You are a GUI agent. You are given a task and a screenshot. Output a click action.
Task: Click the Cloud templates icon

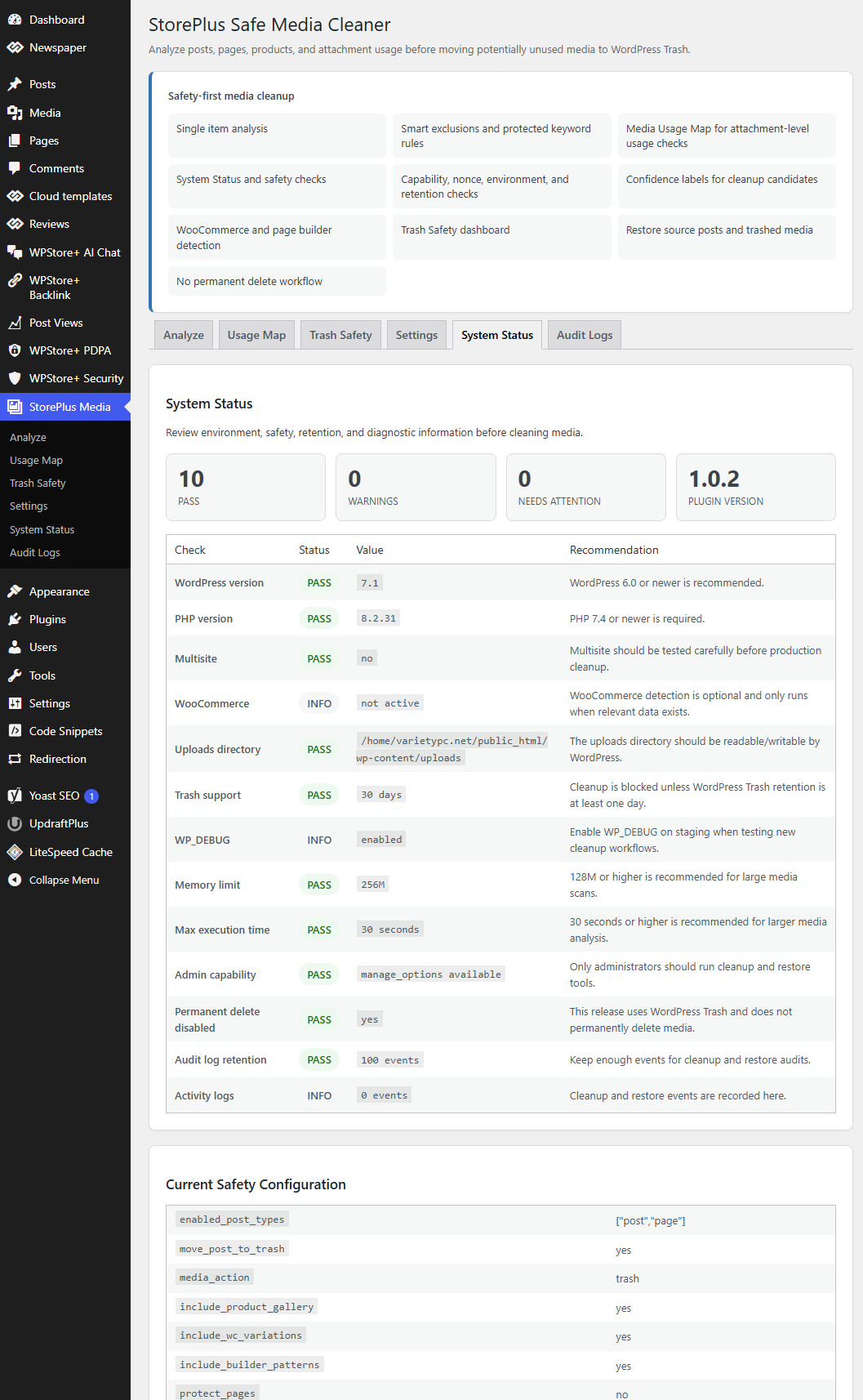click(x=15, y=196)
